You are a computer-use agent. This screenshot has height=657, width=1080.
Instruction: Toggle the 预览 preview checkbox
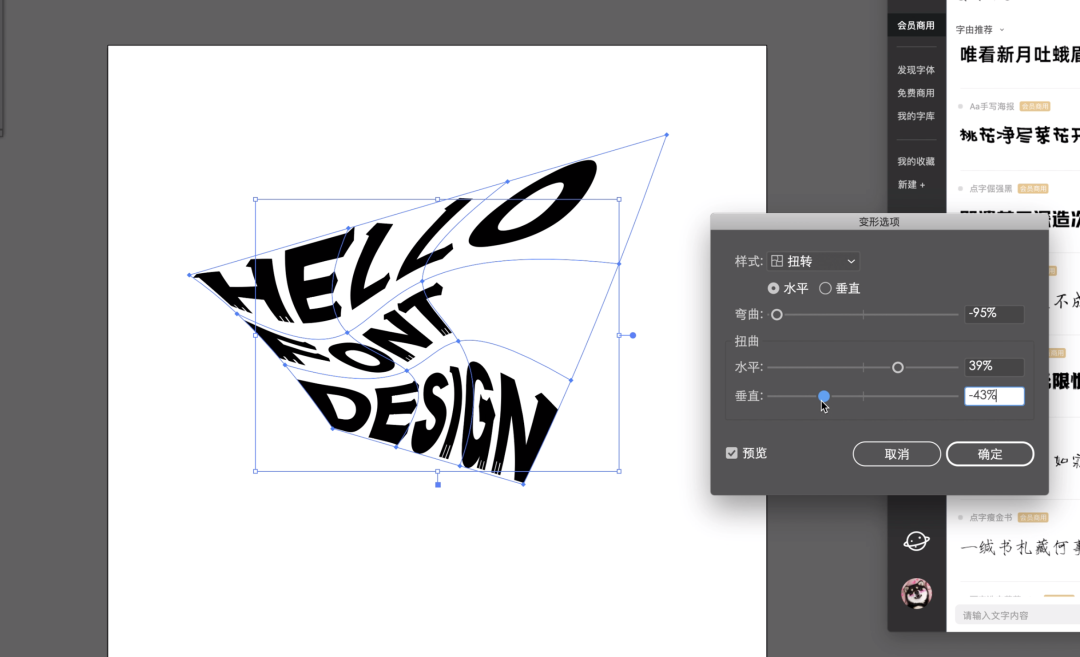pos(732,453)
